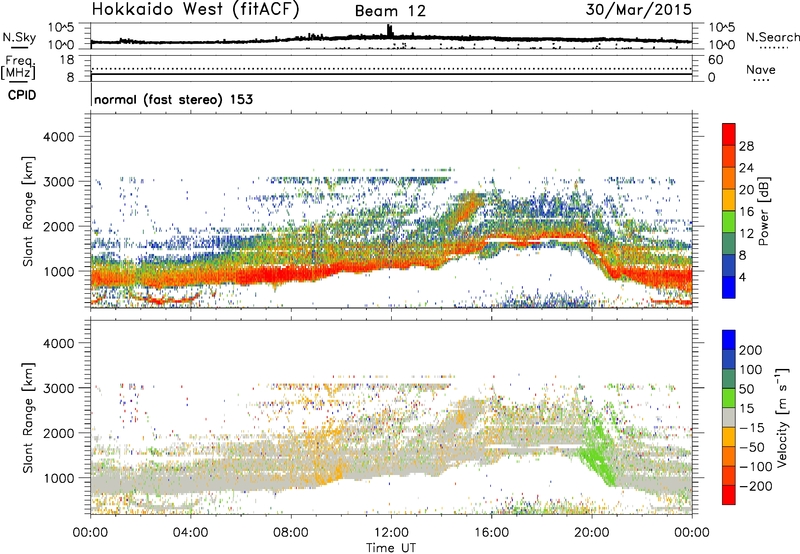Screen dimensions: 800x554
Task: Click the gray segment of Velocity colorbar
Action: click(x=729, y=418)
